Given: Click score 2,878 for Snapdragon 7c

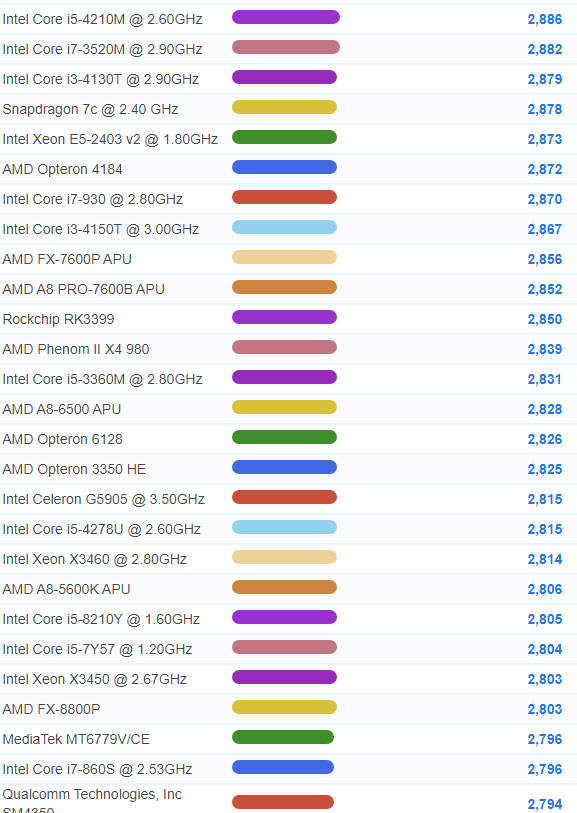Looking at the screenshot, I should point(545,110).
